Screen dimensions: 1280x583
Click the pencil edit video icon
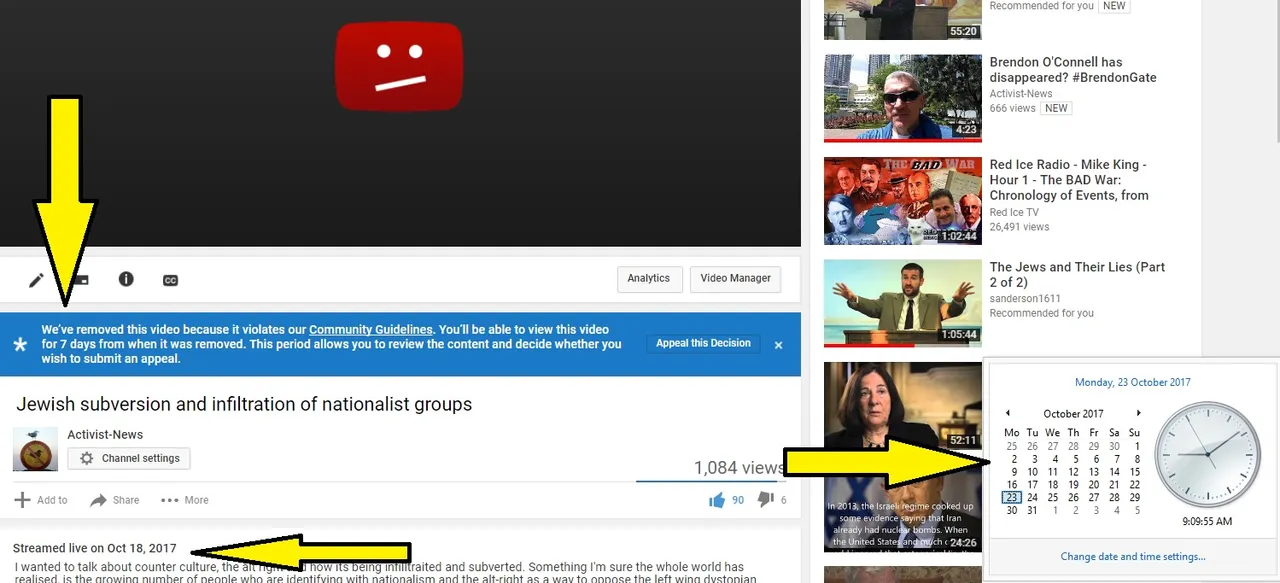click(36, 280)
